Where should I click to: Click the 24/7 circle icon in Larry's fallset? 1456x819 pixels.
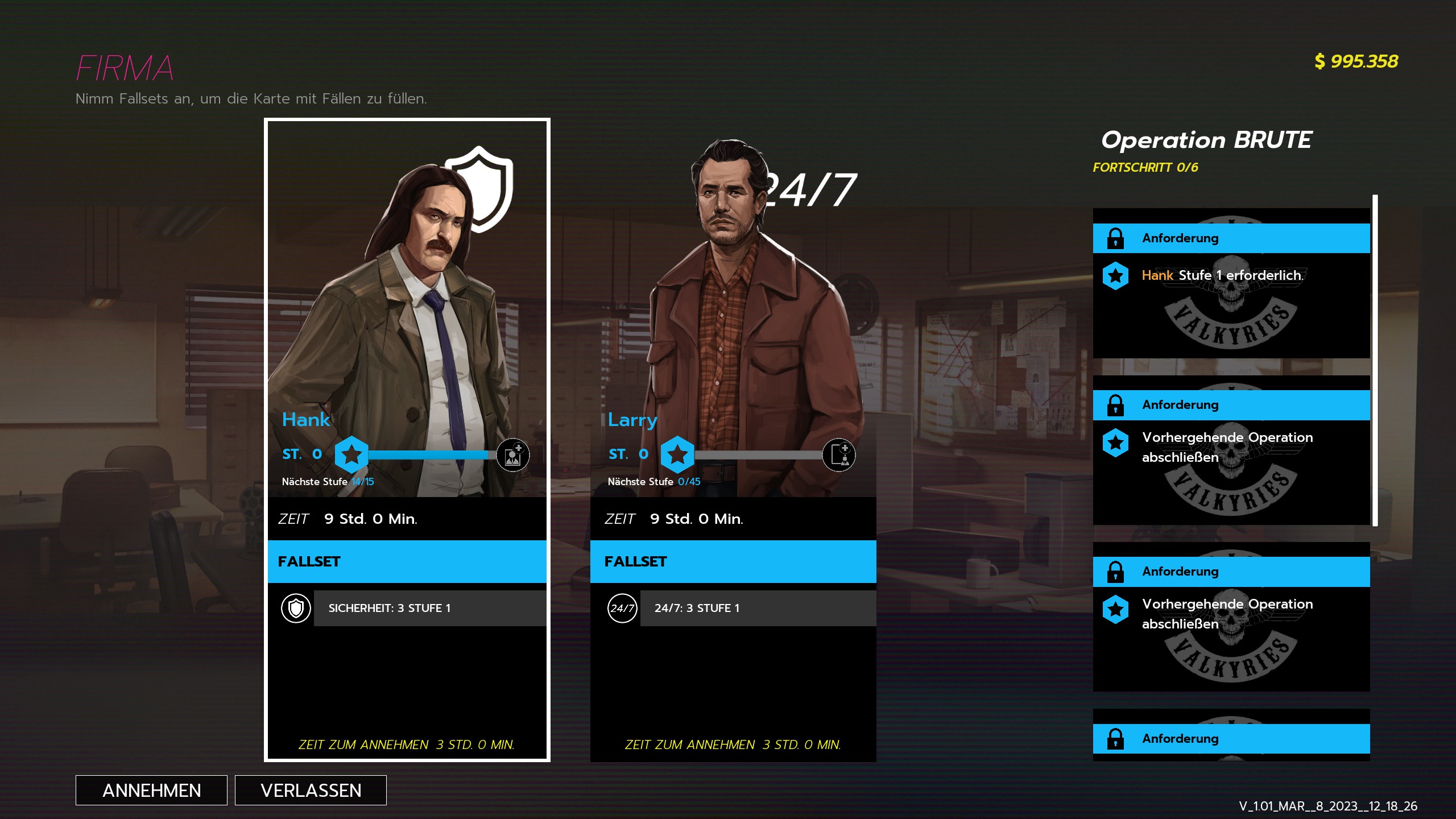point(622,608)
